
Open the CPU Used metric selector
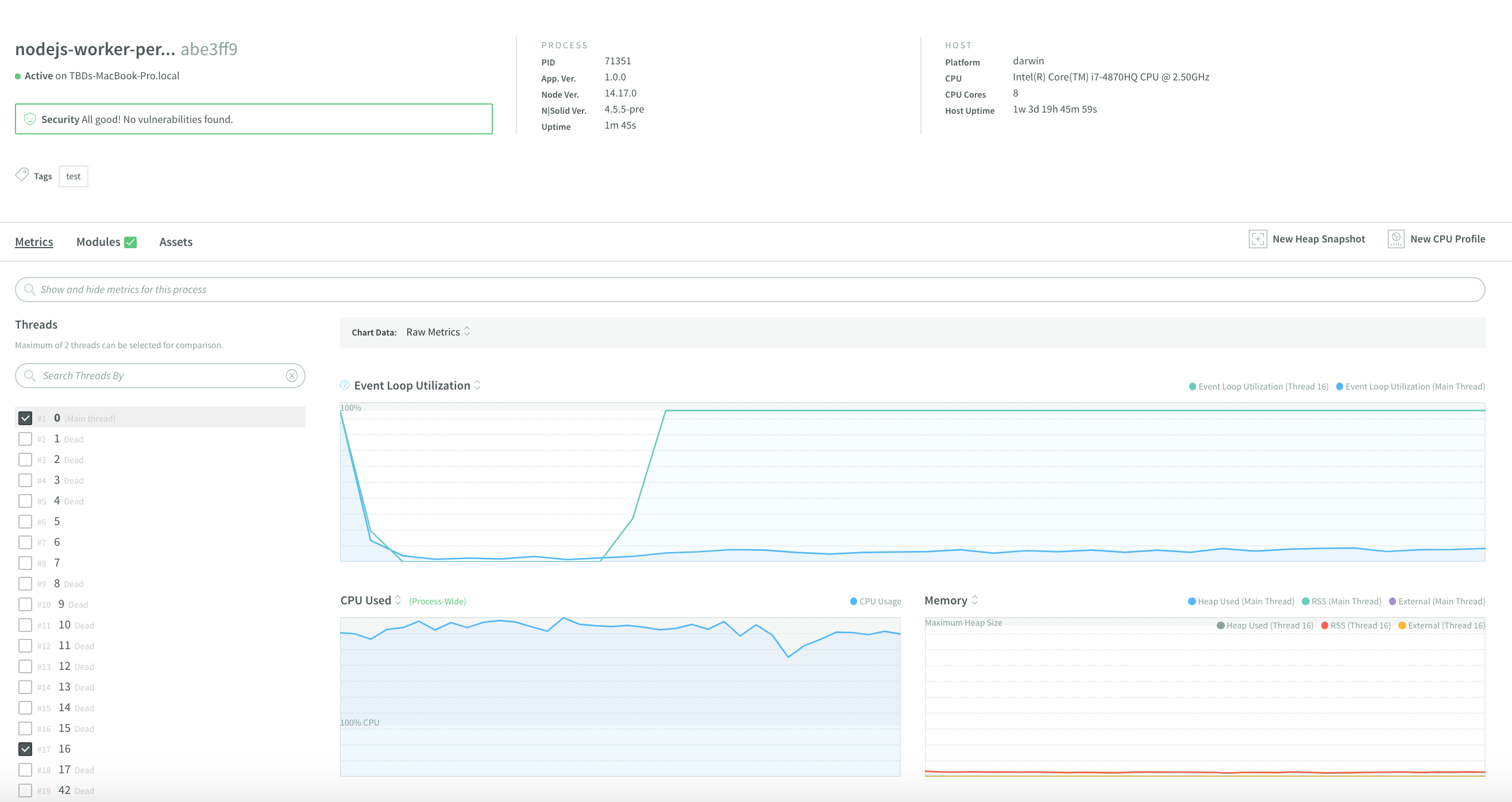pyautogui.click(x=398, y=600)
